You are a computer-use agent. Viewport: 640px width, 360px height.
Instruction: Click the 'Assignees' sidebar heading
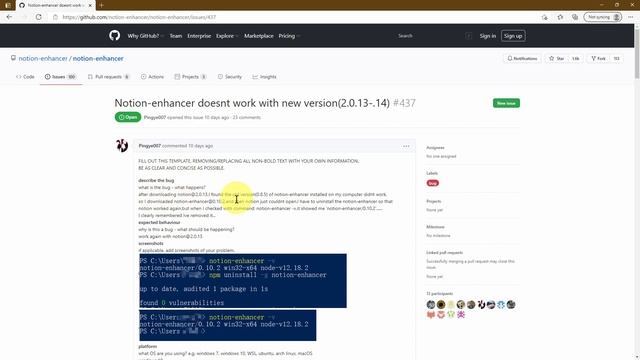435,148
